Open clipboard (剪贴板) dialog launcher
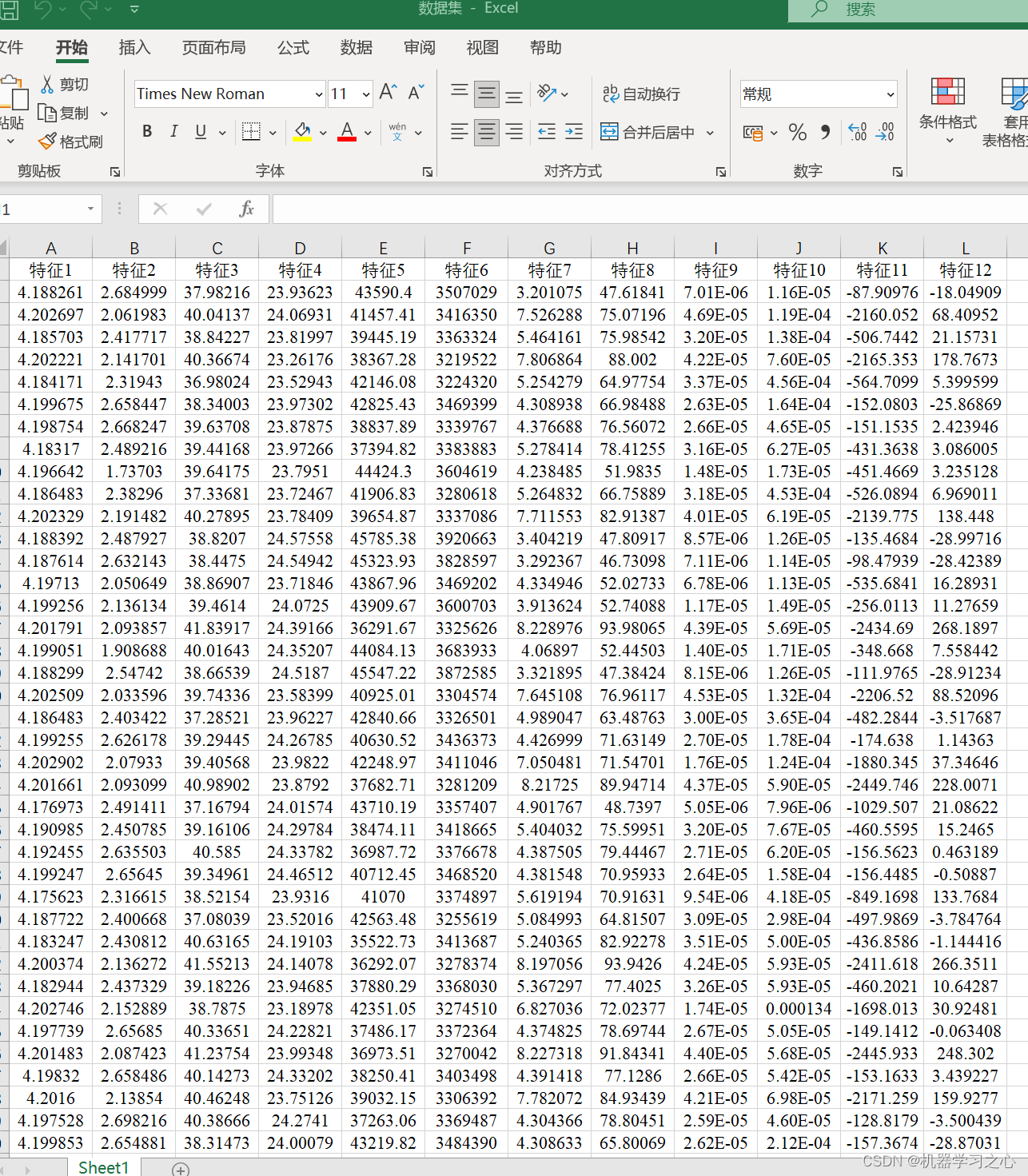The width and height of the screenshot is (1028, 1176). [x=115, y=172]
